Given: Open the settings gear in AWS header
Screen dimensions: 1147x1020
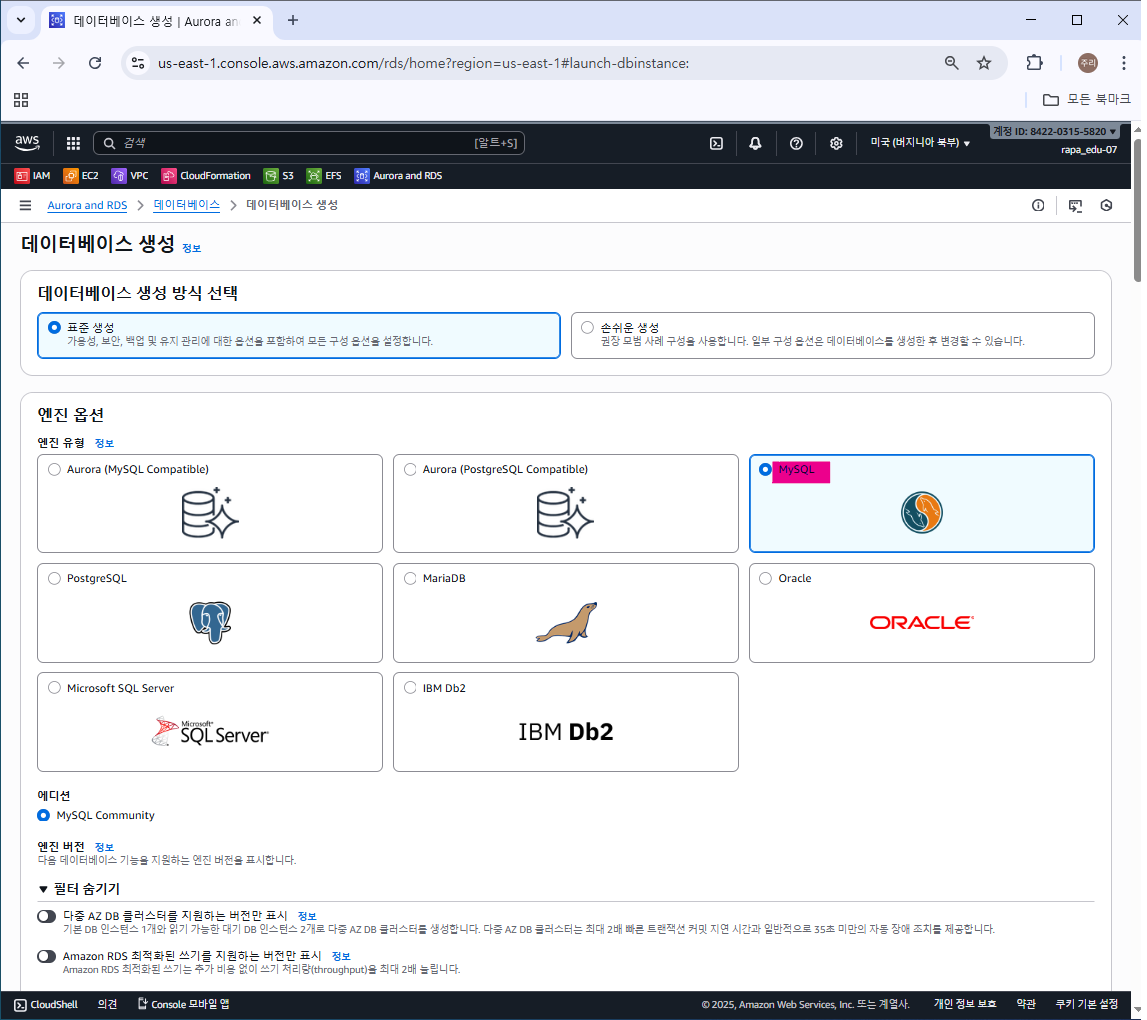Looking at the screenshot, I should coord(836,143).
